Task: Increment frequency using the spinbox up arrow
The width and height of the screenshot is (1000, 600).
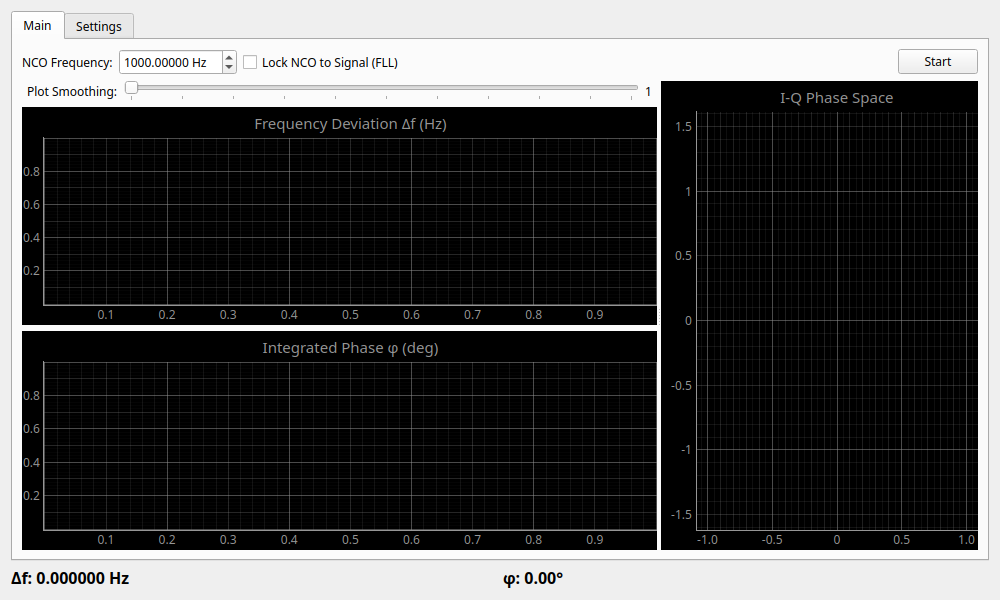Action: click(228, 56)
